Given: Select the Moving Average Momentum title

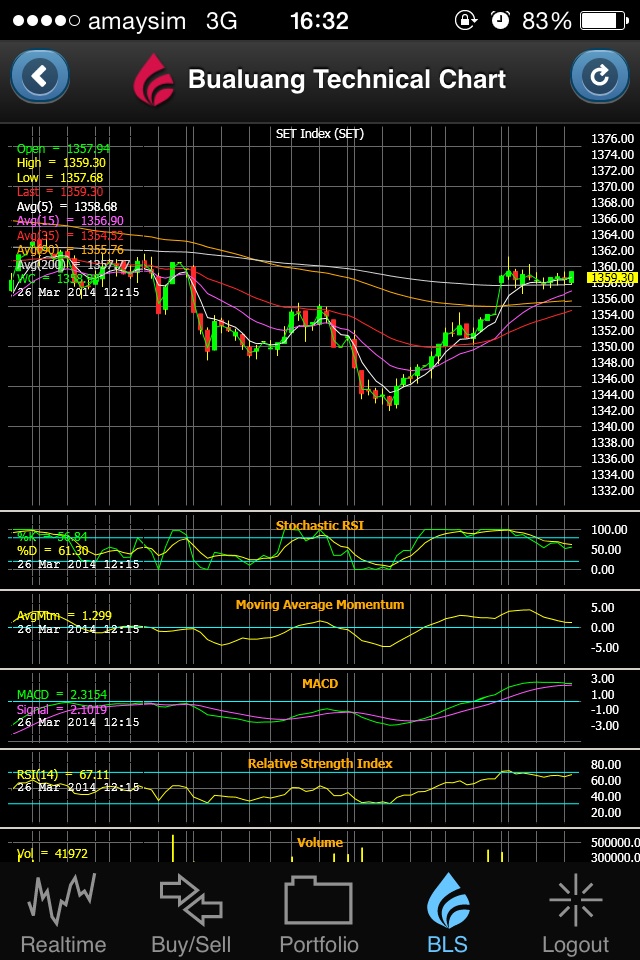Looking at the screenshot, I should (320, 604).
